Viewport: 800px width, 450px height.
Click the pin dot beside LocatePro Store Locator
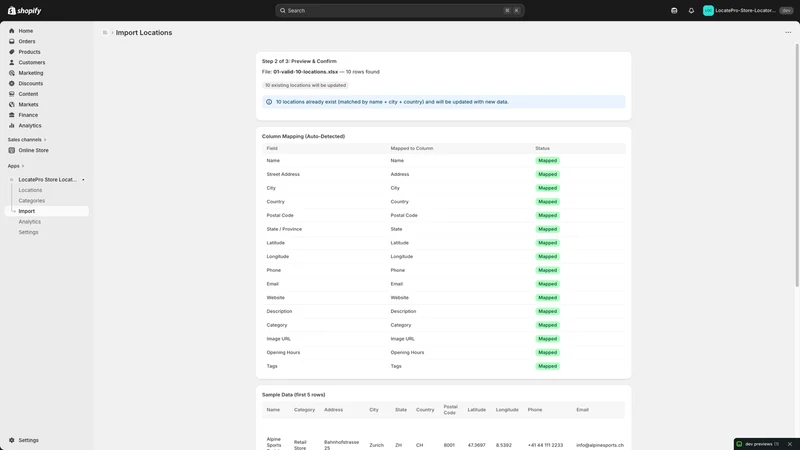tap(83, 180)
